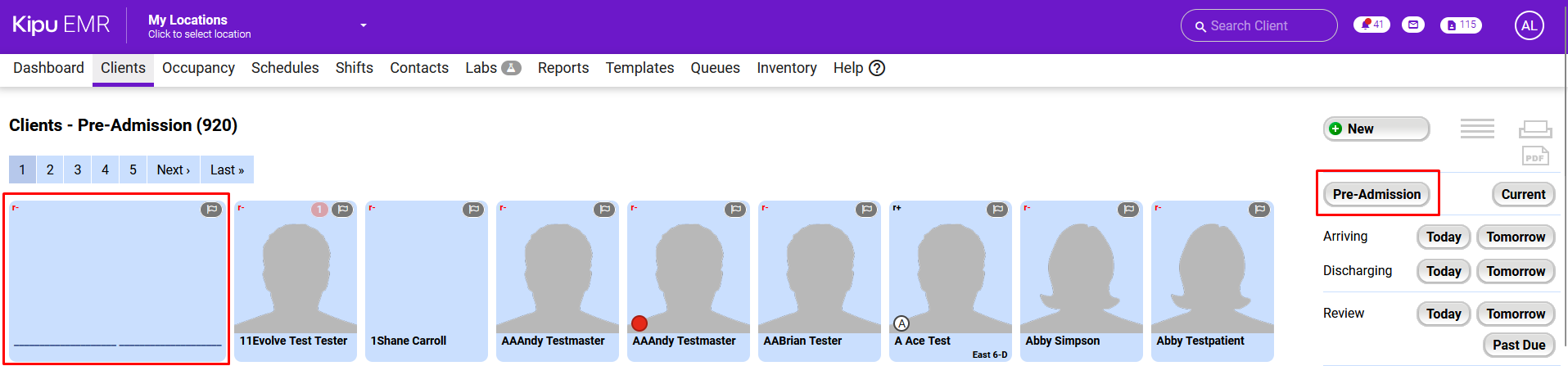Screen dimensions: 1568x366
Task: Open A Ace Test client card
Action: [950, 278]
